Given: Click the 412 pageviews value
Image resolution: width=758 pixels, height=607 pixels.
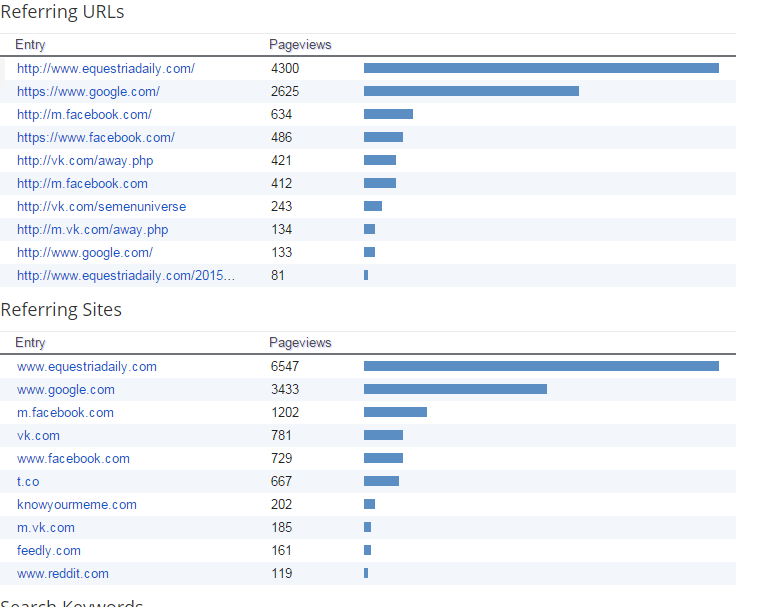Looking at the screenshot, I should [x=281, y=184].
